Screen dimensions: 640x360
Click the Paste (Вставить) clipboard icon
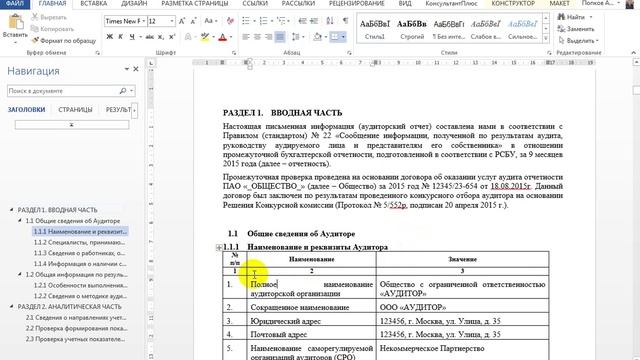(x=15, y=22)
